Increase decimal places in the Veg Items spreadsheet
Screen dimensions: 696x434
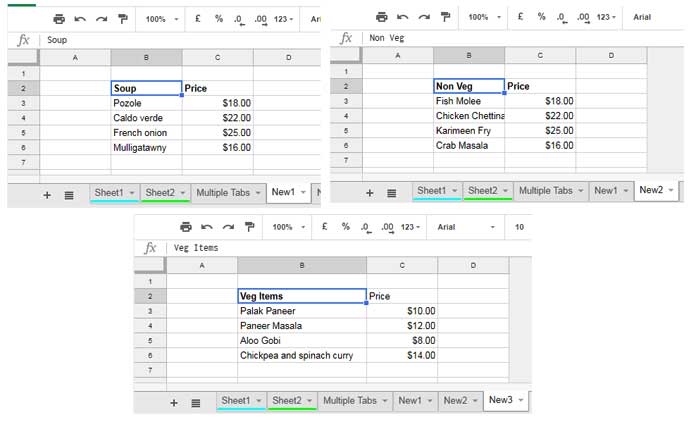pos(388,227)
